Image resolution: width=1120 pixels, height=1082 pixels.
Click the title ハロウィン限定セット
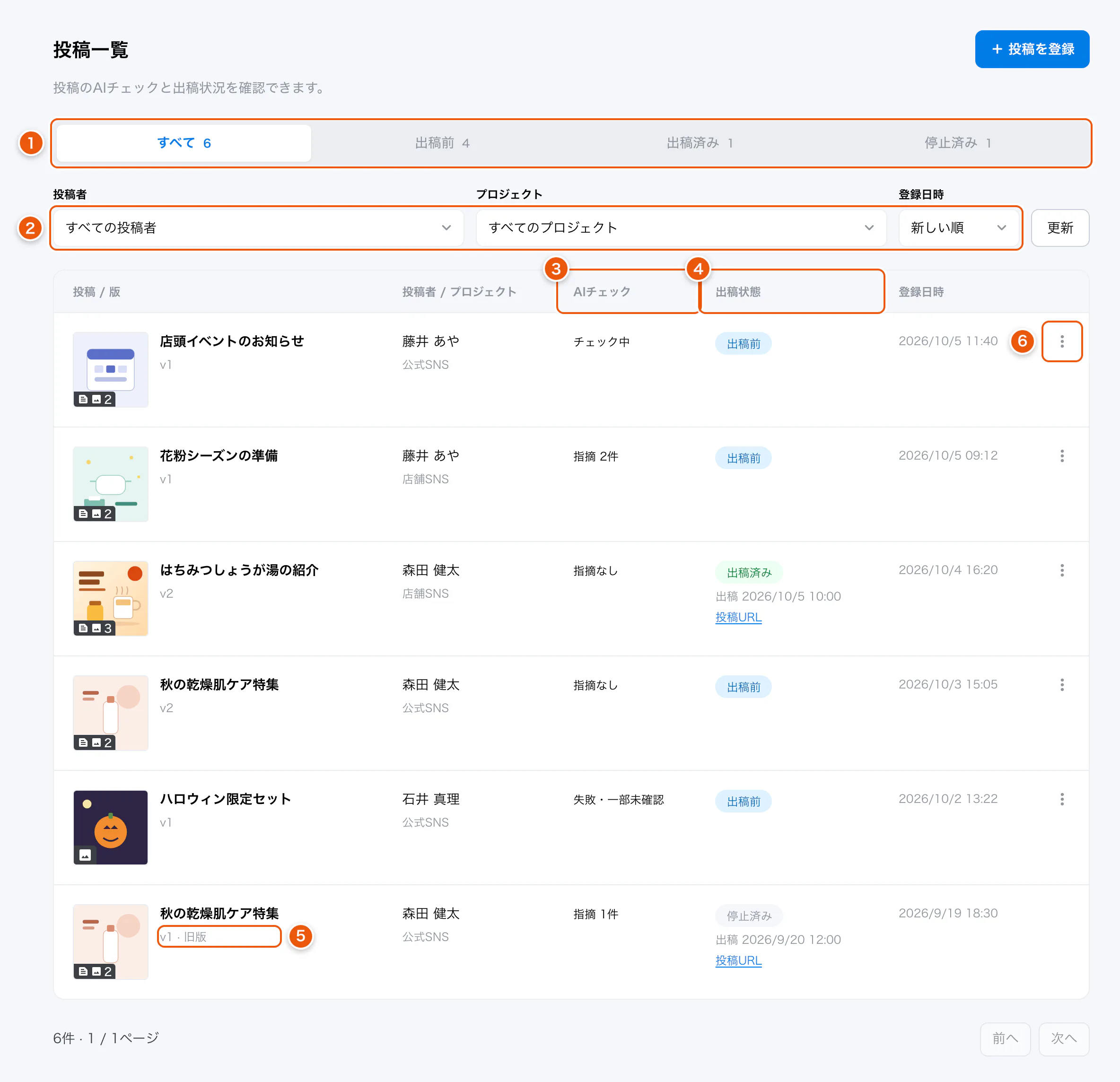coord(226,799)
